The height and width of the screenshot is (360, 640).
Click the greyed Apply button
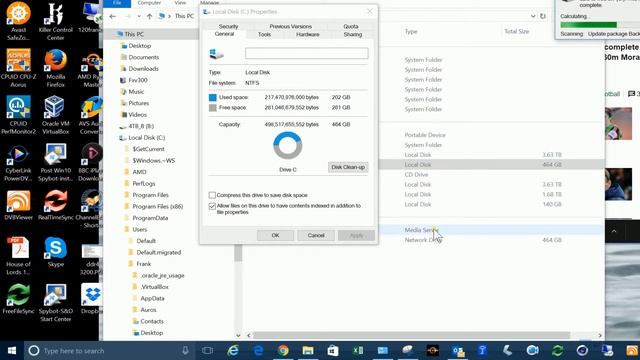[356, 236]
